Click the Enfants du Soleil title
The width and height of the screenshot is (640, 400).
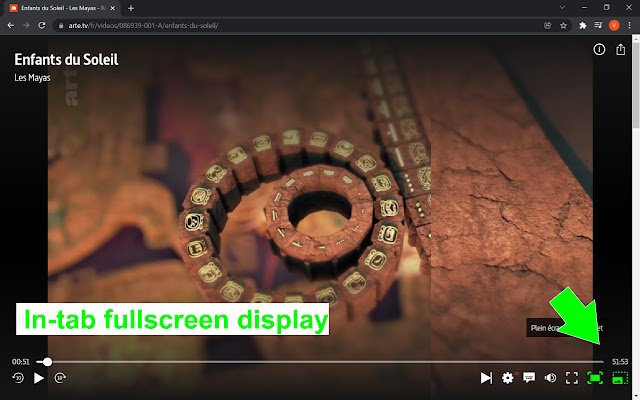coord(66,60)
